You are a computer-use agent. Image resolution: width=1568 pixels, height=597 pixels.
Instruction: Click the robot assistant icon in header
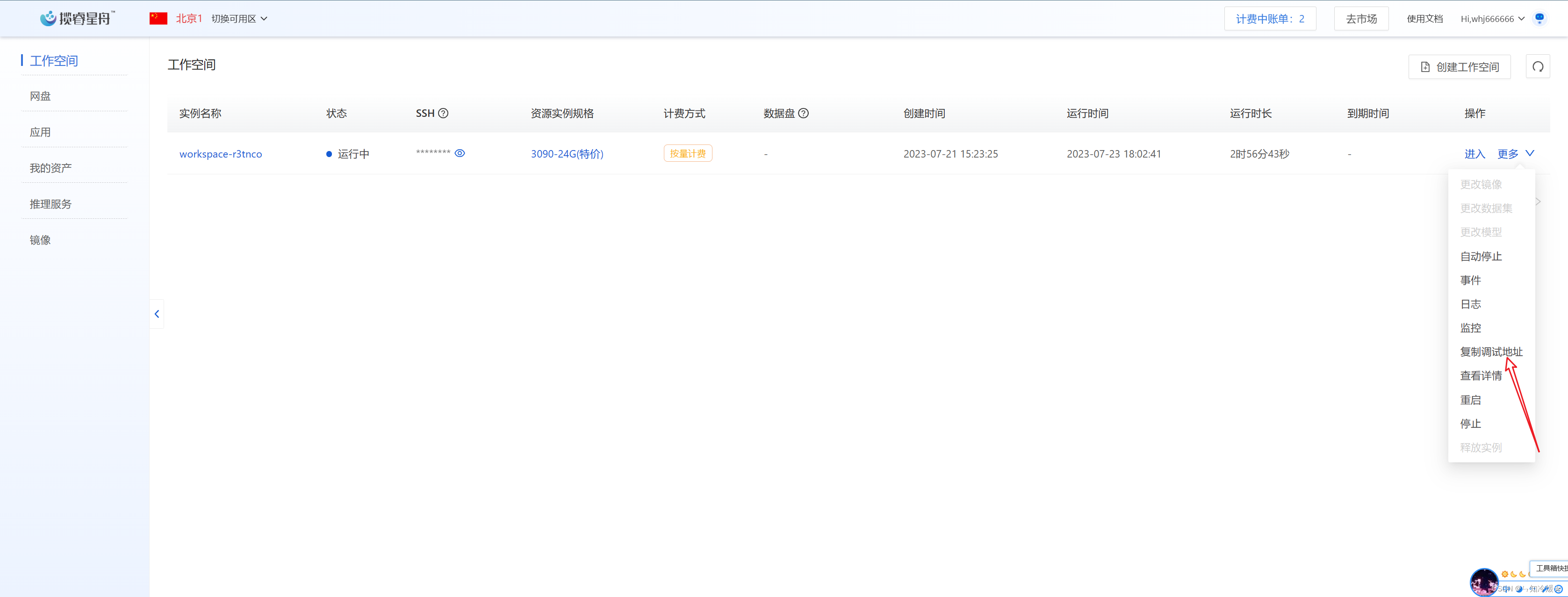click(x=1539, y=18)
